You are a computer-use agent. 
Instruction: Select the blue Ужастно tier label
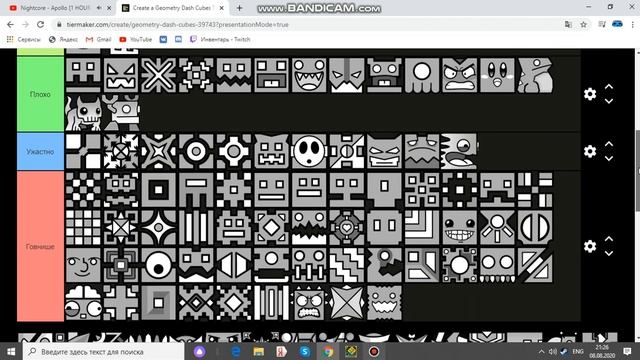pos(40,151)
